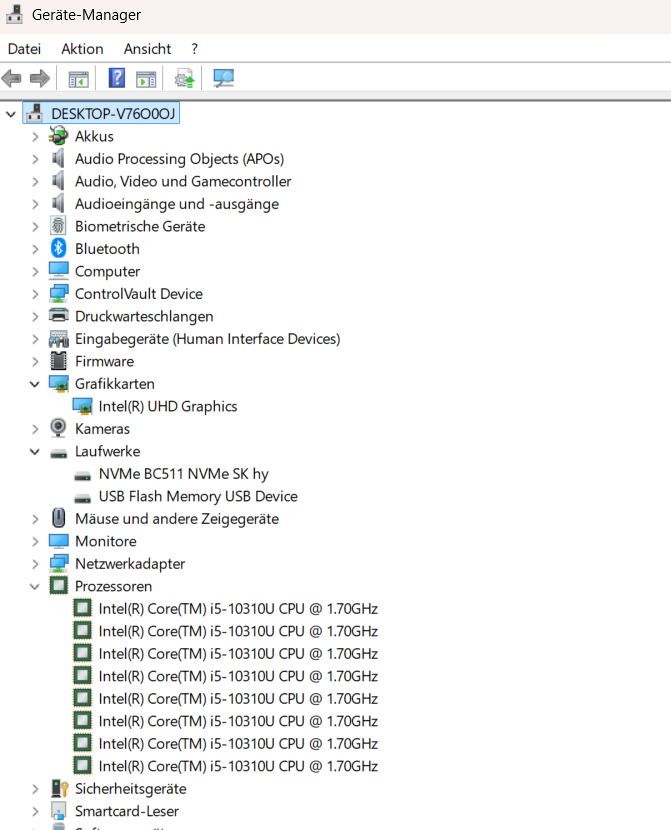Viewport: 671px width, 830px height.
Task: Click the Akkus battery icon
Action: pos(58,136)
